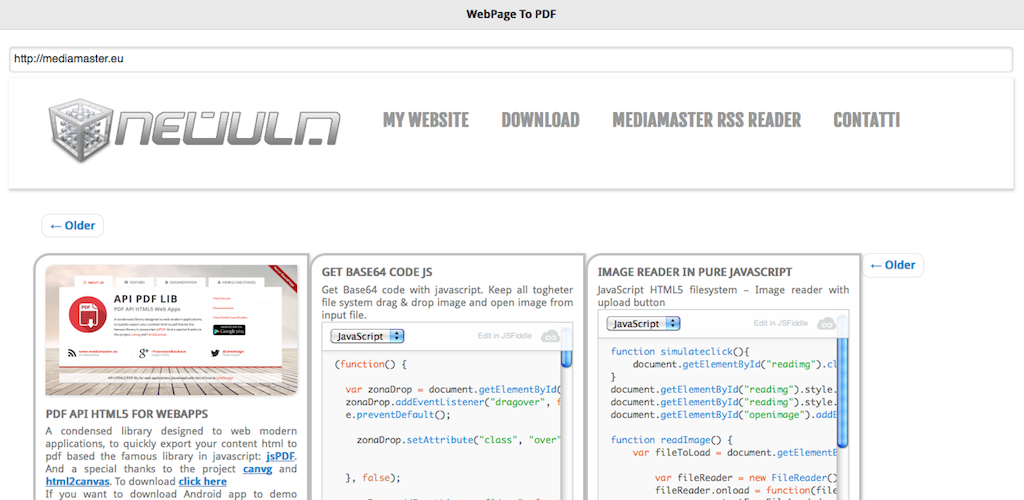Click the GET BASE64 CODE JS heading
Image resolution: width=1024 pixels, height=500 pixels.
click(x=377, y=272)
